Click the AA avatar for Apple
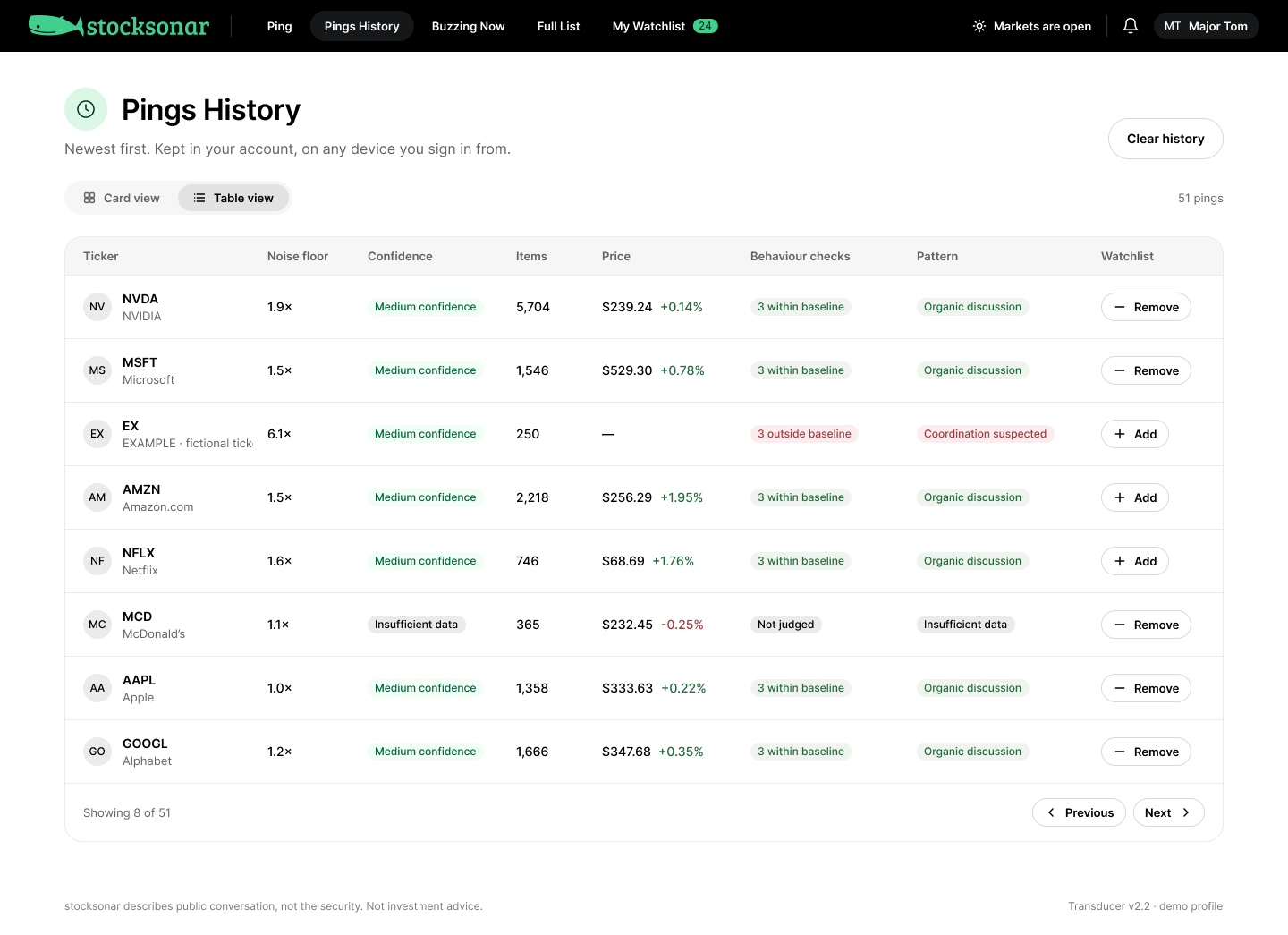This screenshot has width=1288, height=935. [x=97, y=688]
